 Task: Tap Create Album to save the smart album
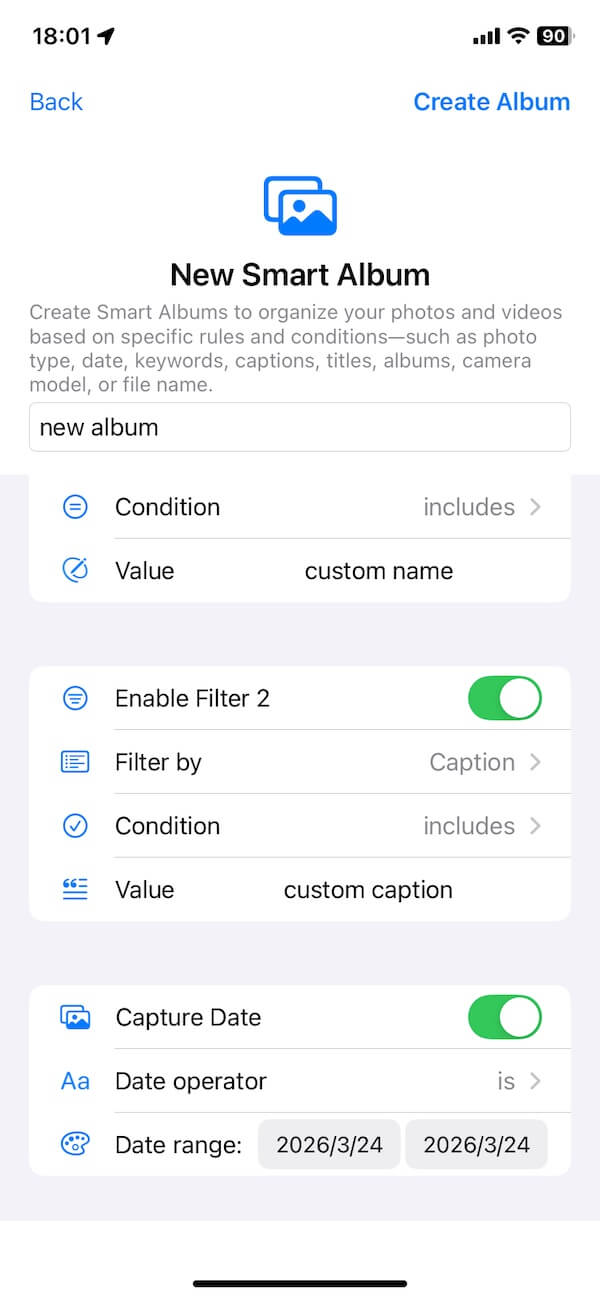pyautogui.click(x=491, y=101)
